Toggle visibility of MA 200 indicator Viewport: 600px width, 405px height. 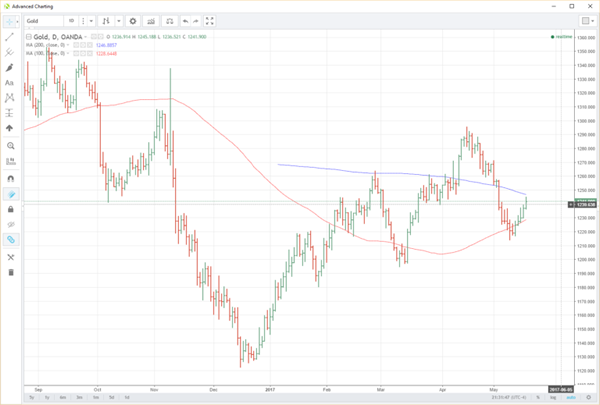[x=76, y=45]
